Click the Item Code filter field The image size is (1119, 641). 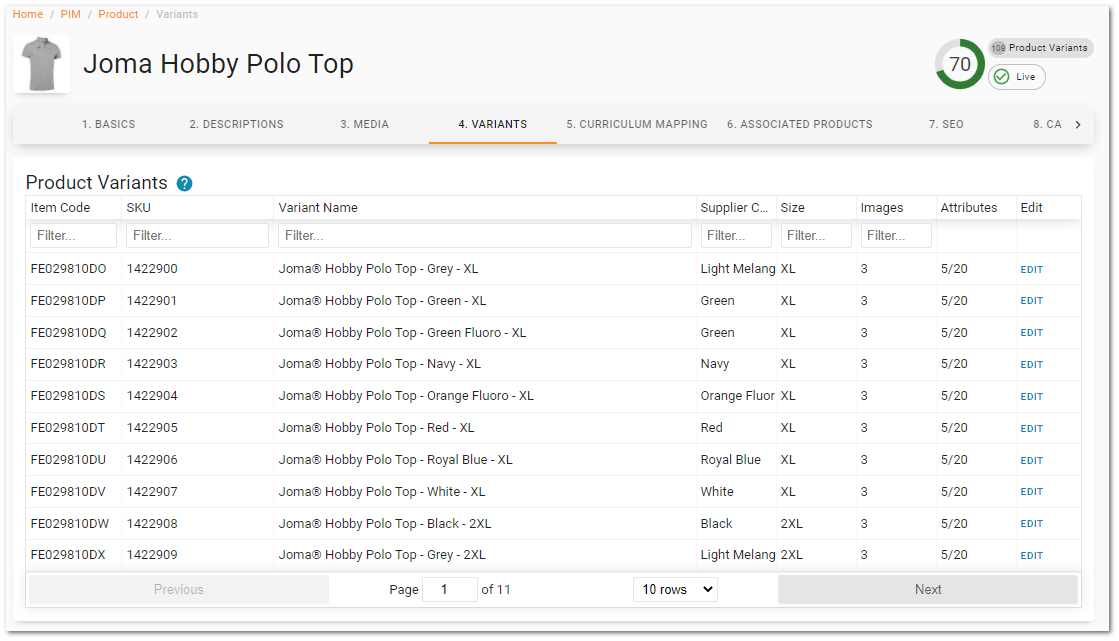[x=74, y=236]
